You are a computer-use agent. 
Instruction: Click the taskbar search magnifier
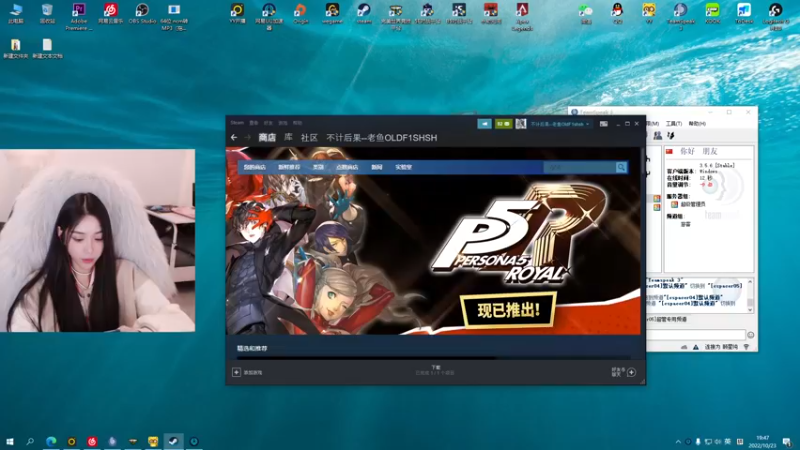tap(30, 441)
